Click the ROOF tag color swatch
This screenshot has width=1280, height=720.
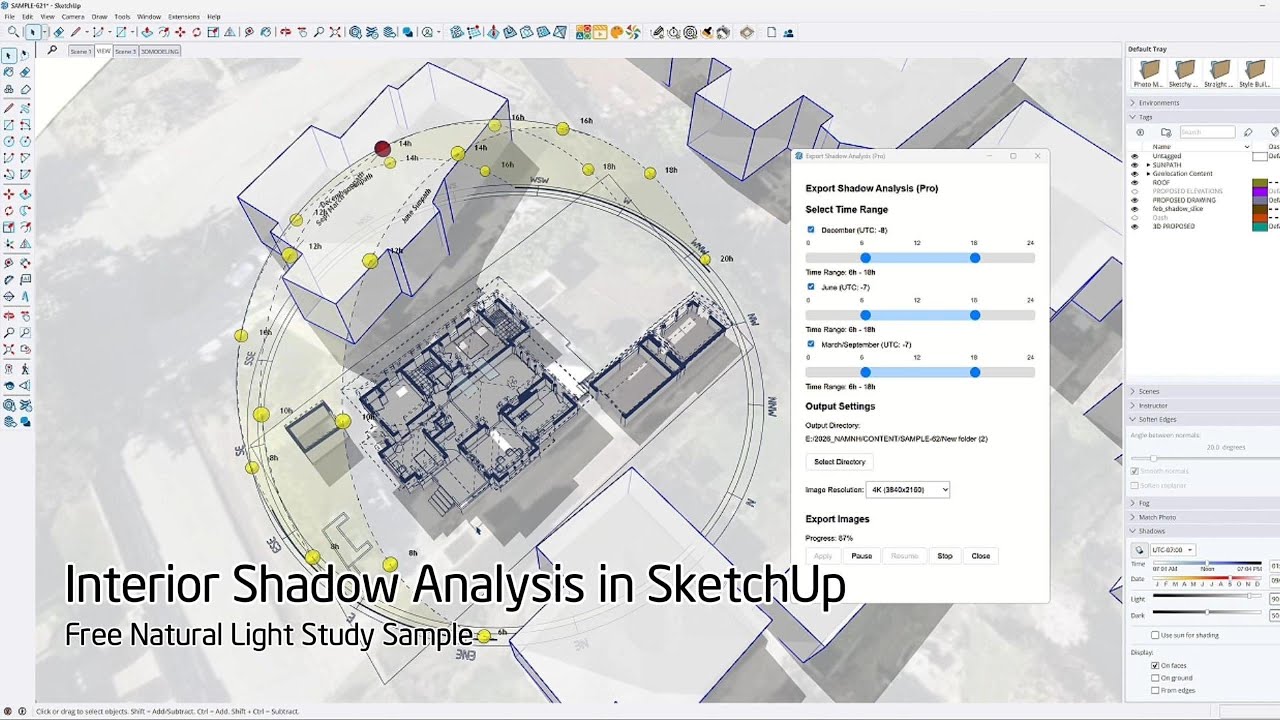click(1260, 183)
